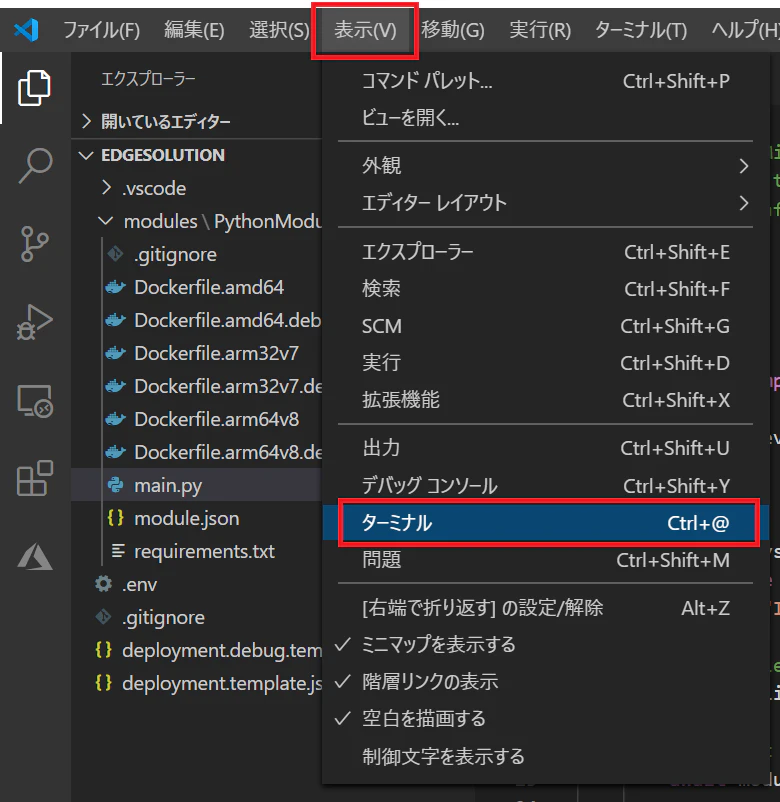Open main.py in the explorer
The height and width of the screenshot is (802, 780).
tap(196, 485)
